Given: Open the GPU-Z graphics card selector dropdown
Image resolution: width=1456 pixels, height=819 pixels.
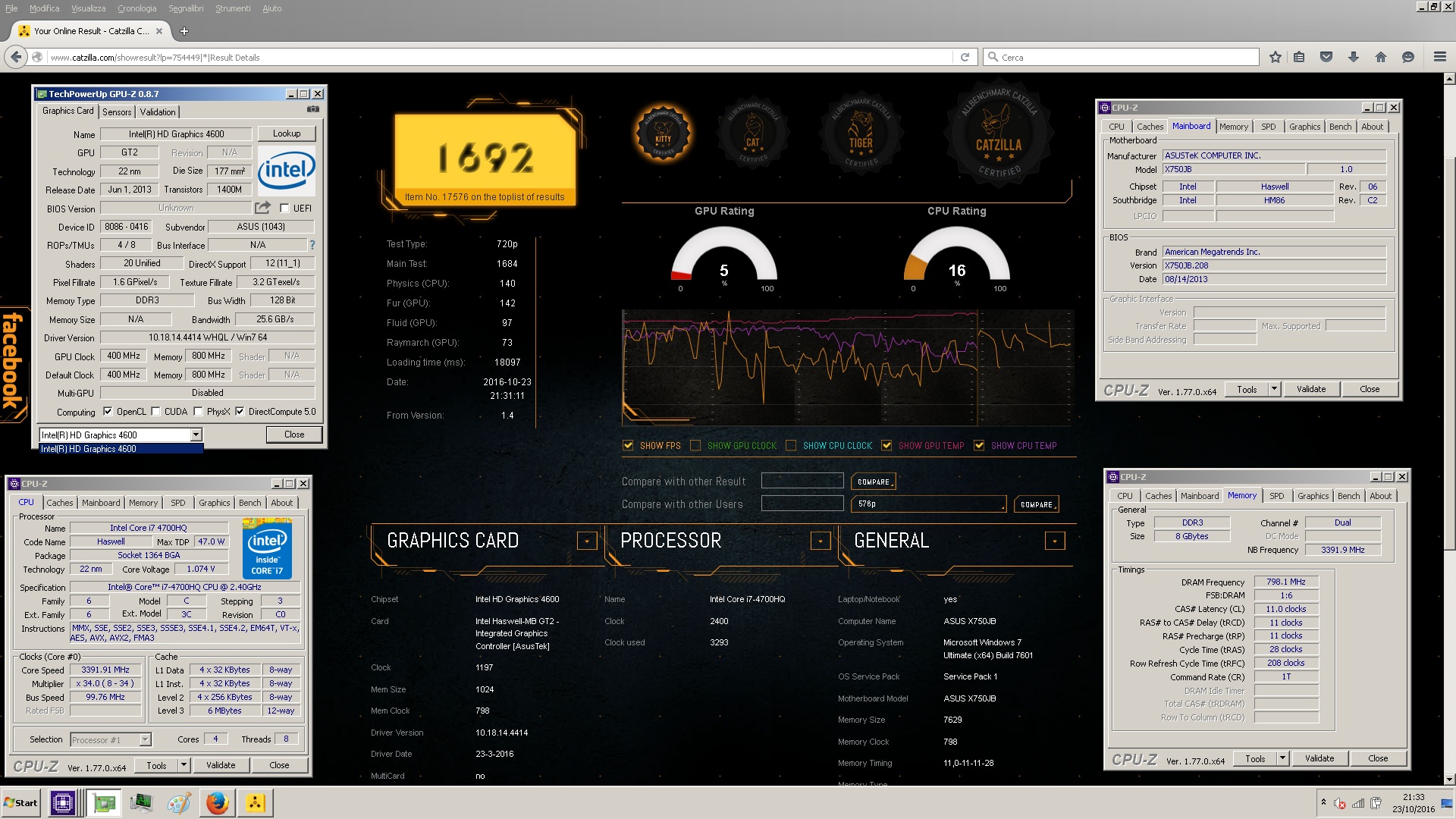Looking at the screenshot, I should click(196, 435).
